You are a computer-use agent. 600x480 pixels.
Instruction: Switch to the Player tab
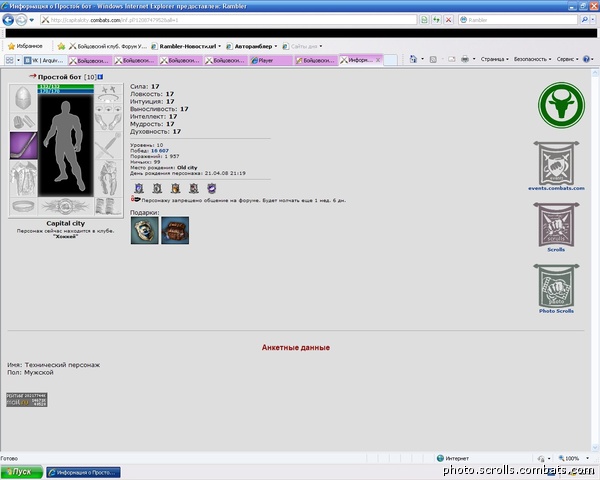pyautogui.click(x=271, y=60)
